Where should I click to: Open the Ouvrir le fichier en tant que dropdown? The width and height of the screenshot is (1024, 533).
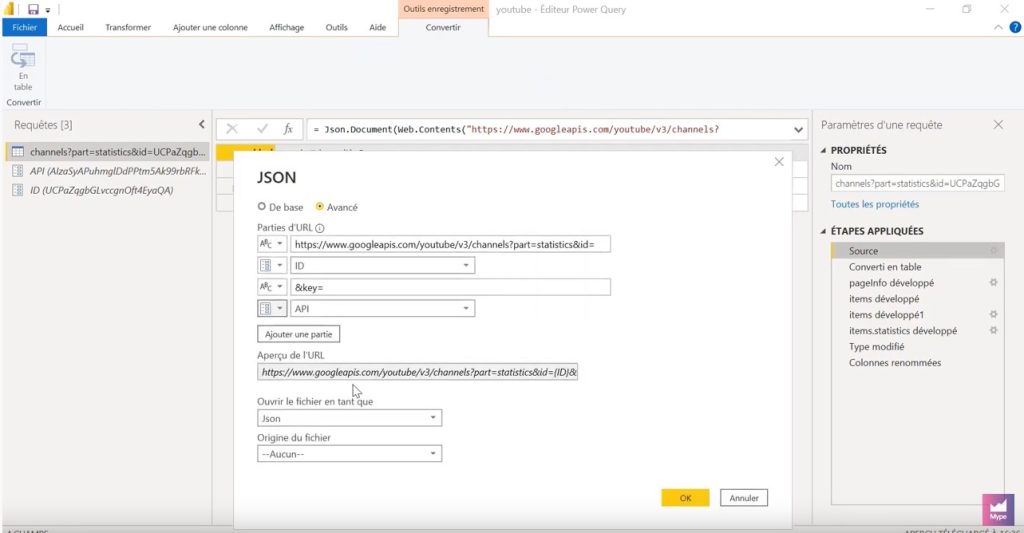tap(349, 418)
